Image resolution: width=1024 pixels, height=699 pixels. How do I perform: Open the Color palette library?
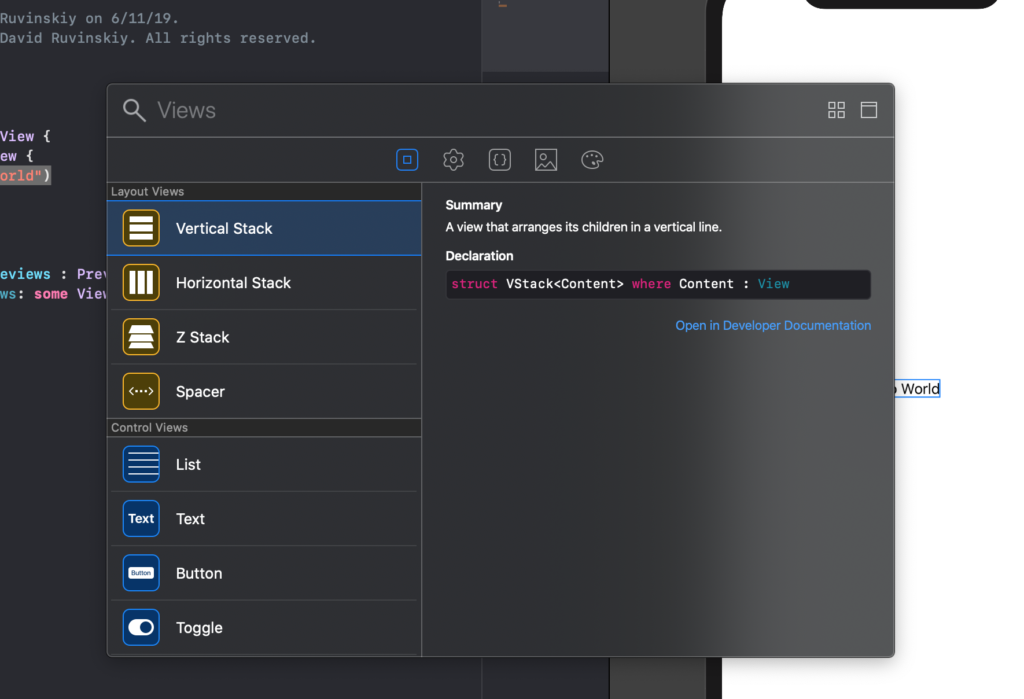591,159
